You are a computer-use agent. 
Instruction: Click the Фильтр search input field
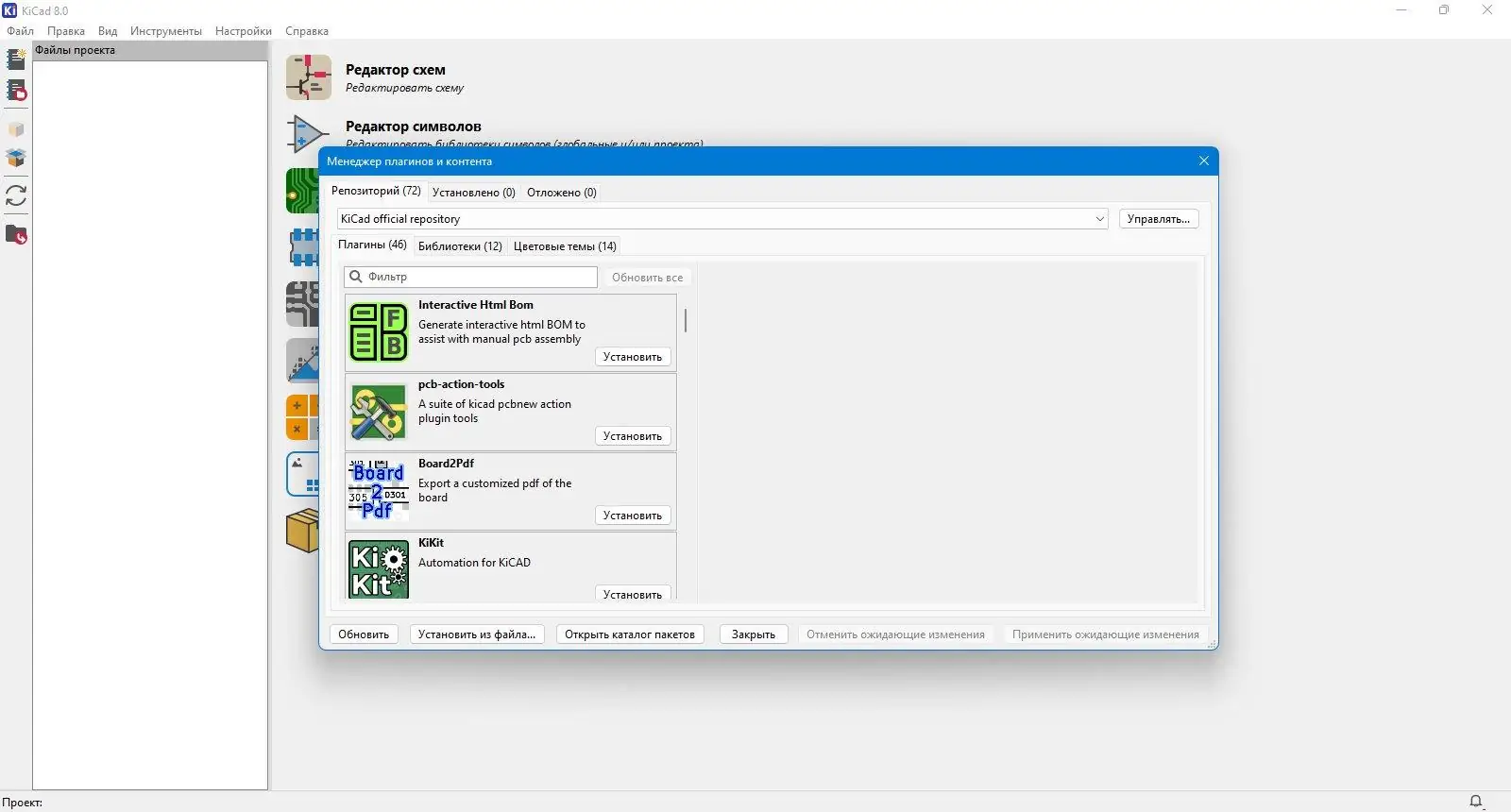[x=471, y=277]
